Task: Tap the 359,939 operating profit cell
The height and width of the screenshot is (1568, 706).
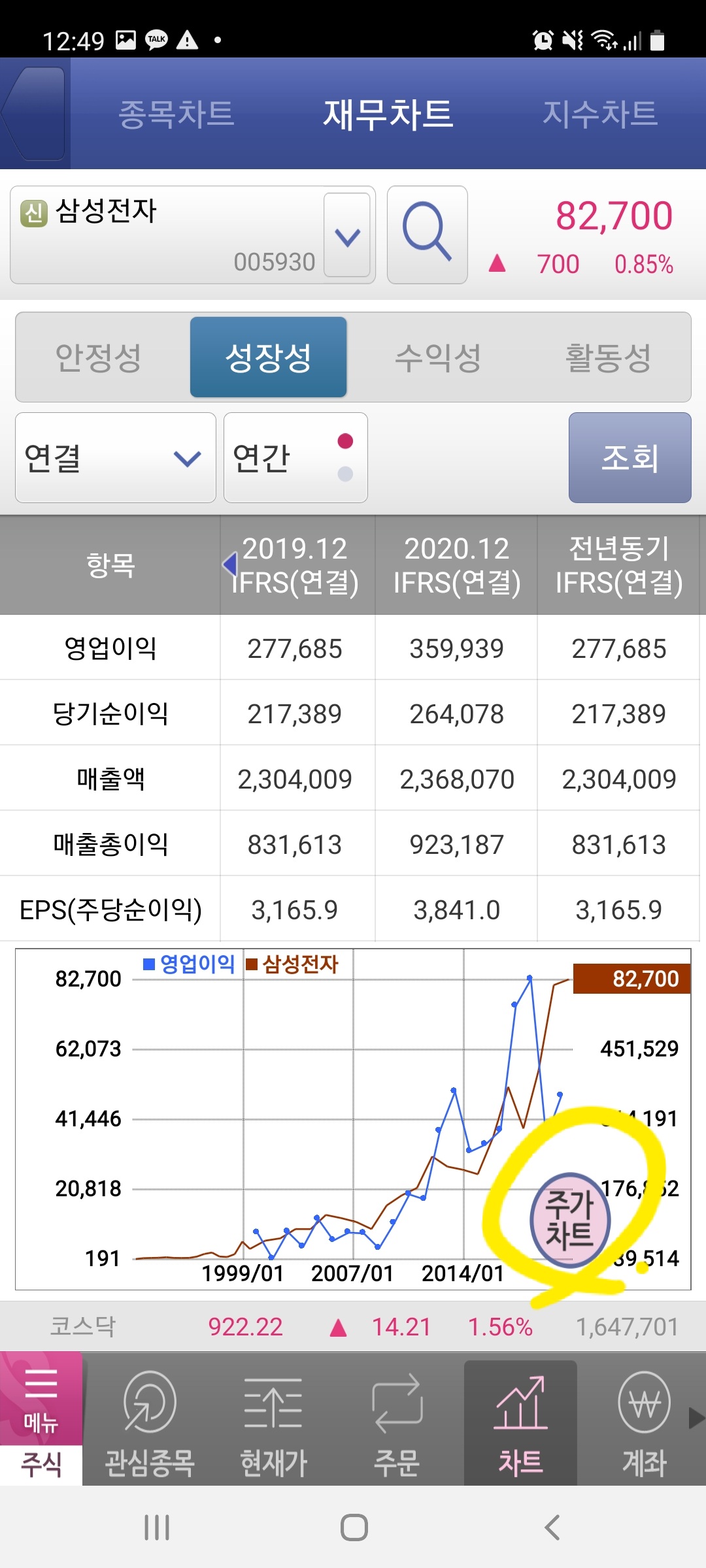Action: [457, 648]
